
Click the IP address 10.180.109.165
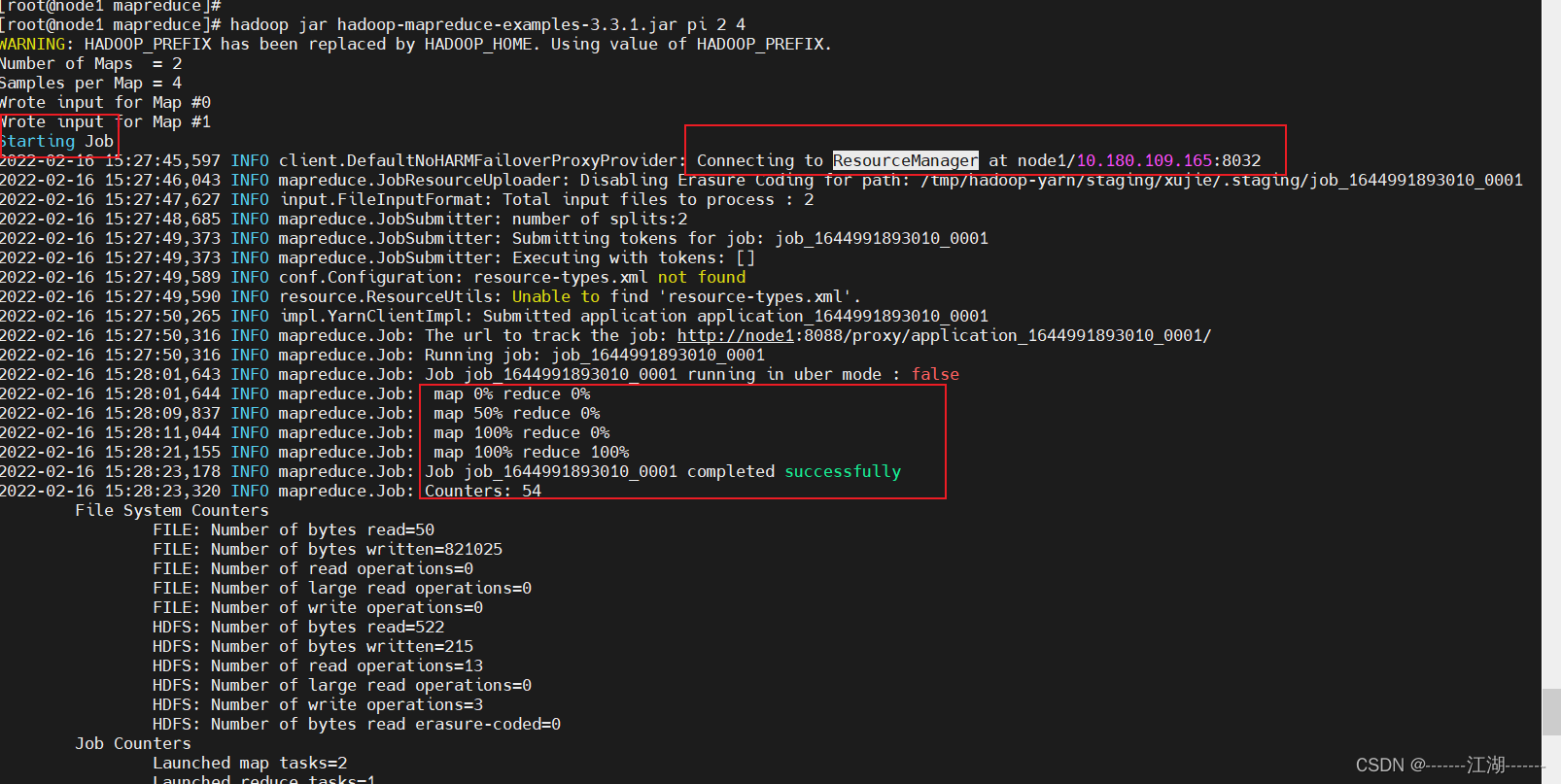pos(1144,160)
